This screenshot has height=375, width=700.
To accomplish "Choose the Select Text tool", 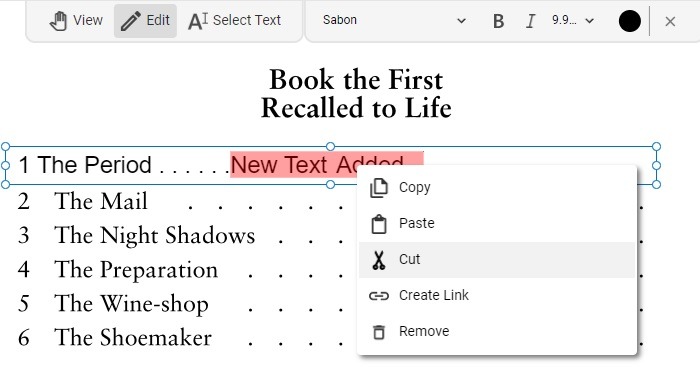I will tap(234, 21).
